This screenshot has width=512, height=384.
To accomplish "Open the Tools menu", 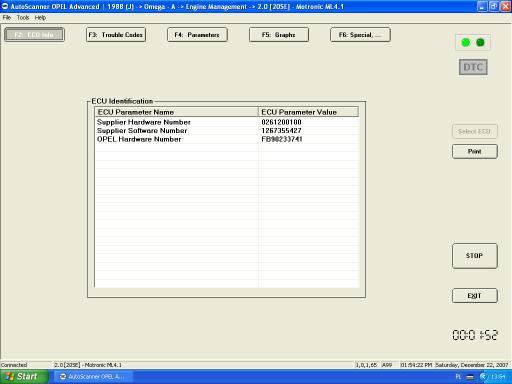I will coord(23,18).
